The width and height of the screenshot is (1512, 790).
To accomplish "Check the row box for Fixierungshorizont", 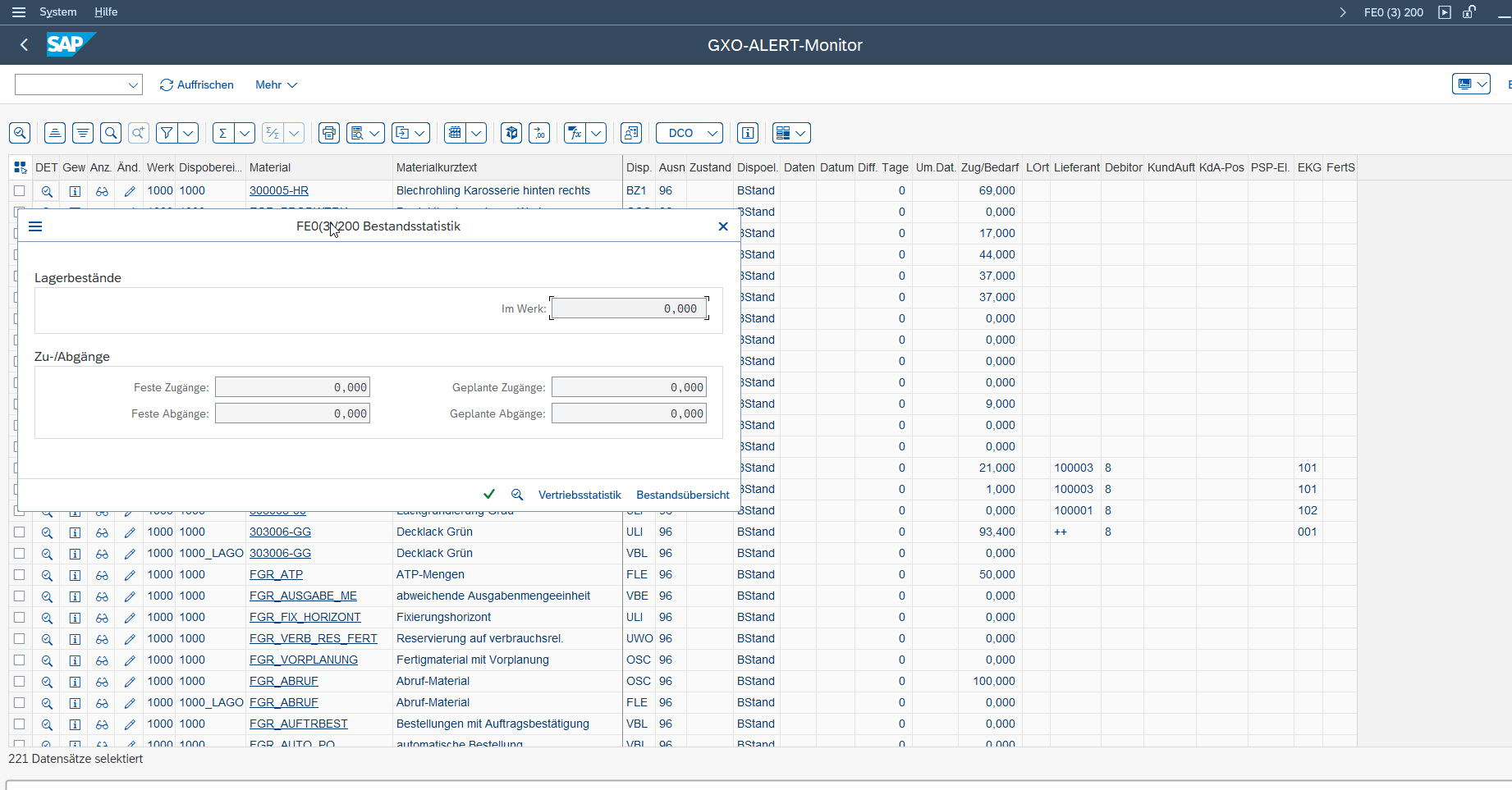I will (x=20, y=617).
